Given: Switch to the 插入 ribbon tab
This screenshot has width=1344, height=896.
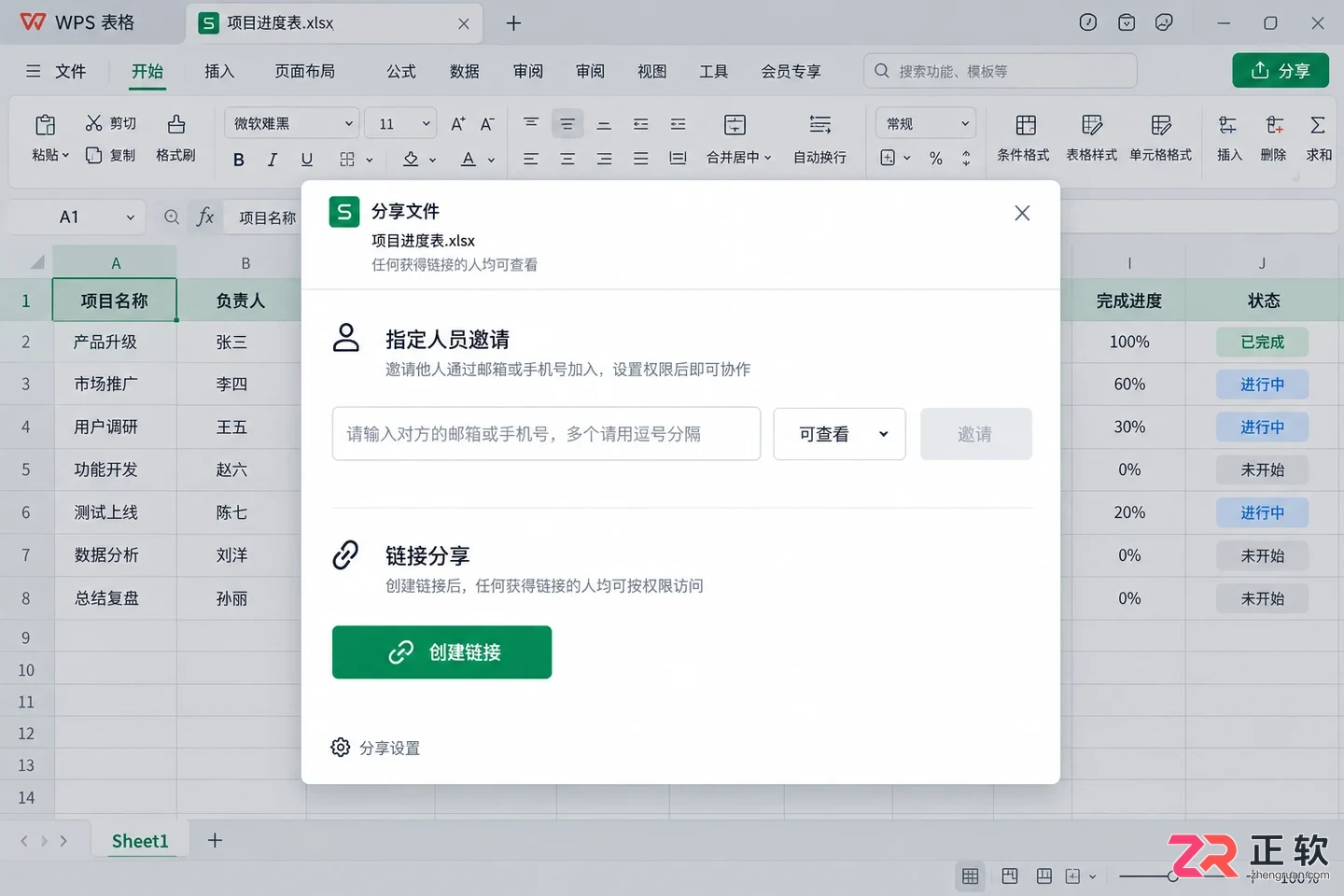Looking at the screenshot, I should pyautogui.click(x=219, y=71).
